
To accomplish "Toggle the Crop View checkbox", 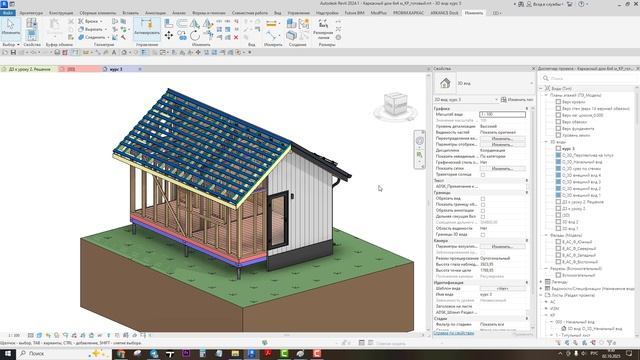I will tap(483, 199).
